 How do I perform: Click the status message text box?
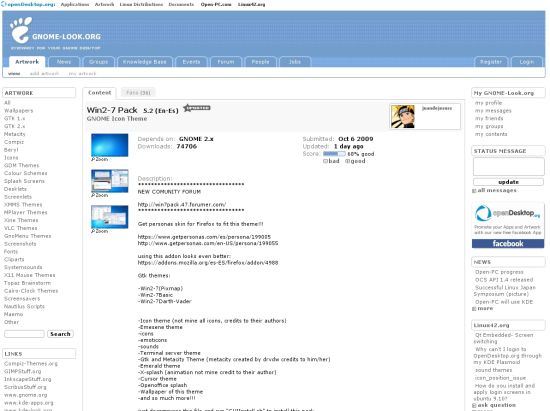[x=509, y=166]
